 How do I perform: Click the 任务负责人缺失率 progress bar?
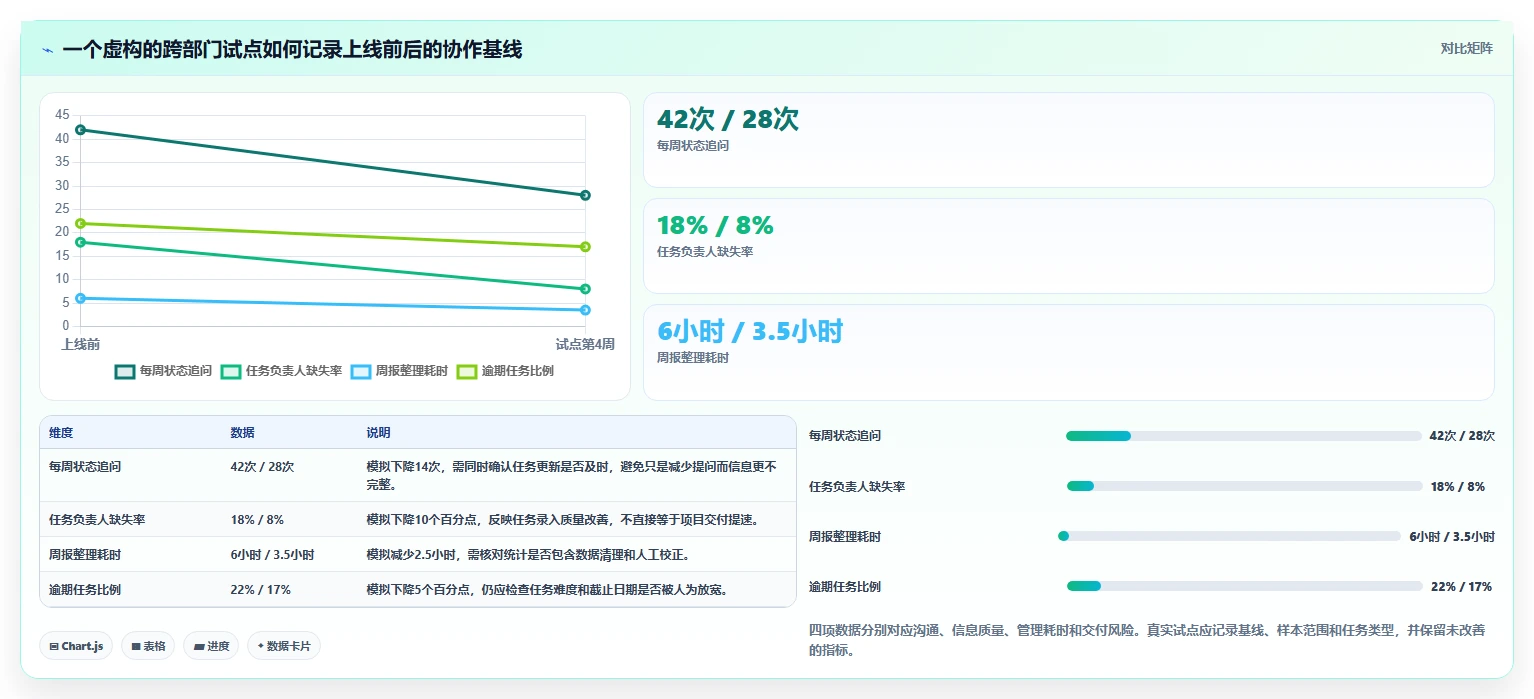1244,486
